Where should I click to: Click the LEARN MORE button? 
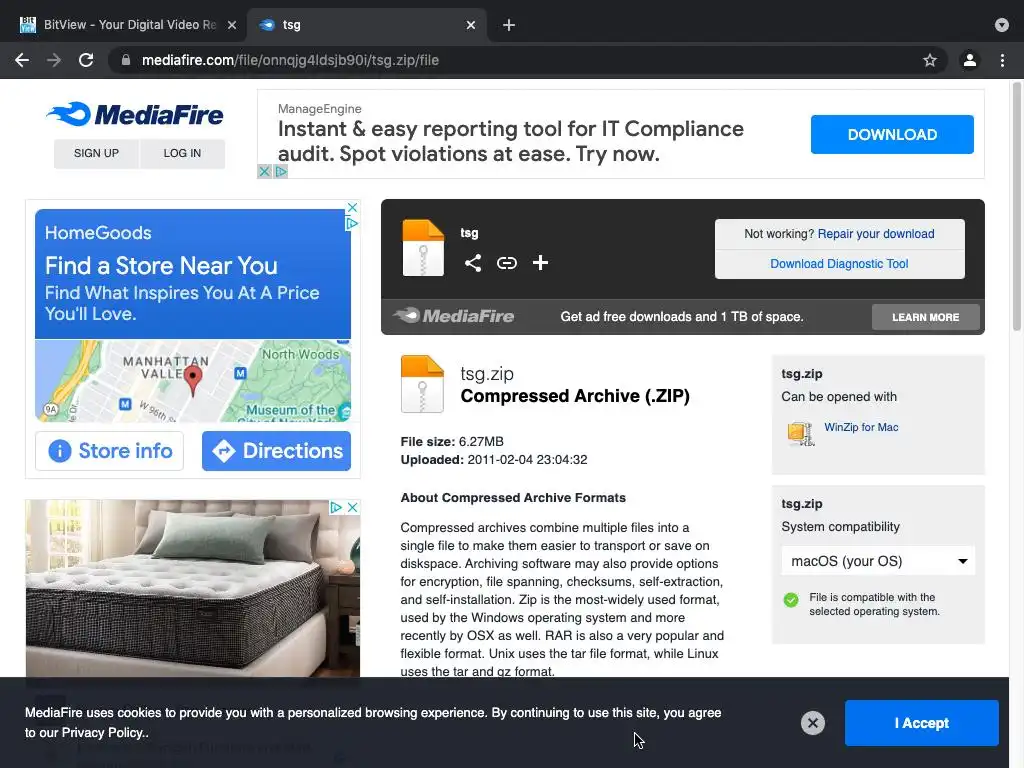point(925,317)
